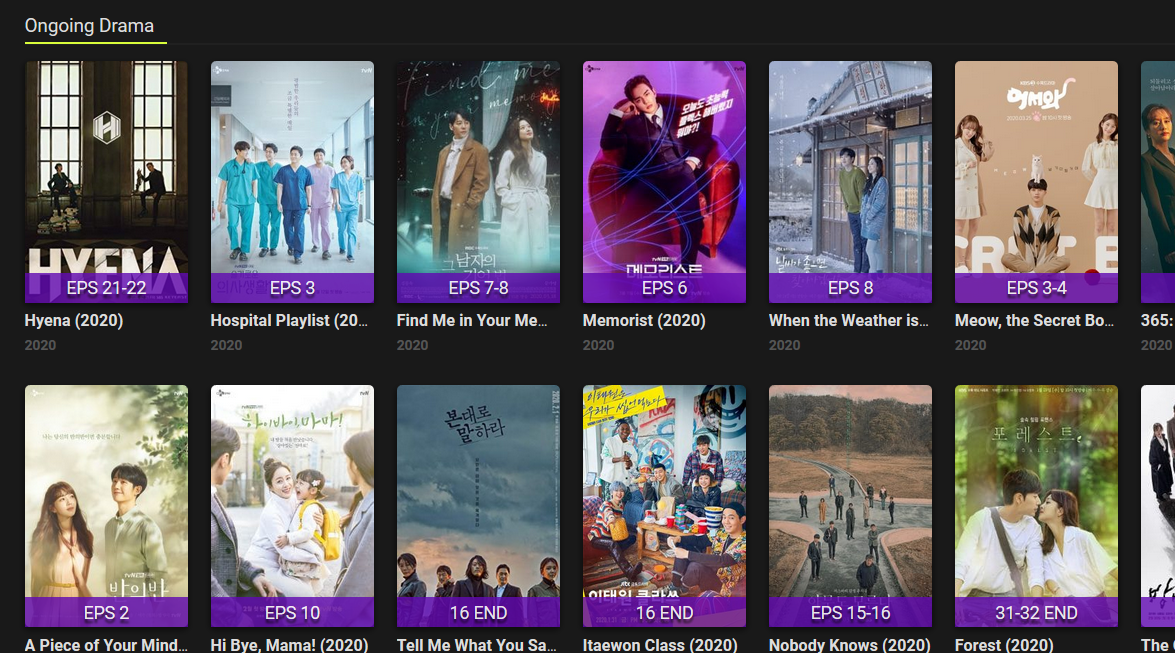The height and width of the screenshot is (653, 1175).
Task: Click the EPS 10 episode badge
Action: point(292,613)
